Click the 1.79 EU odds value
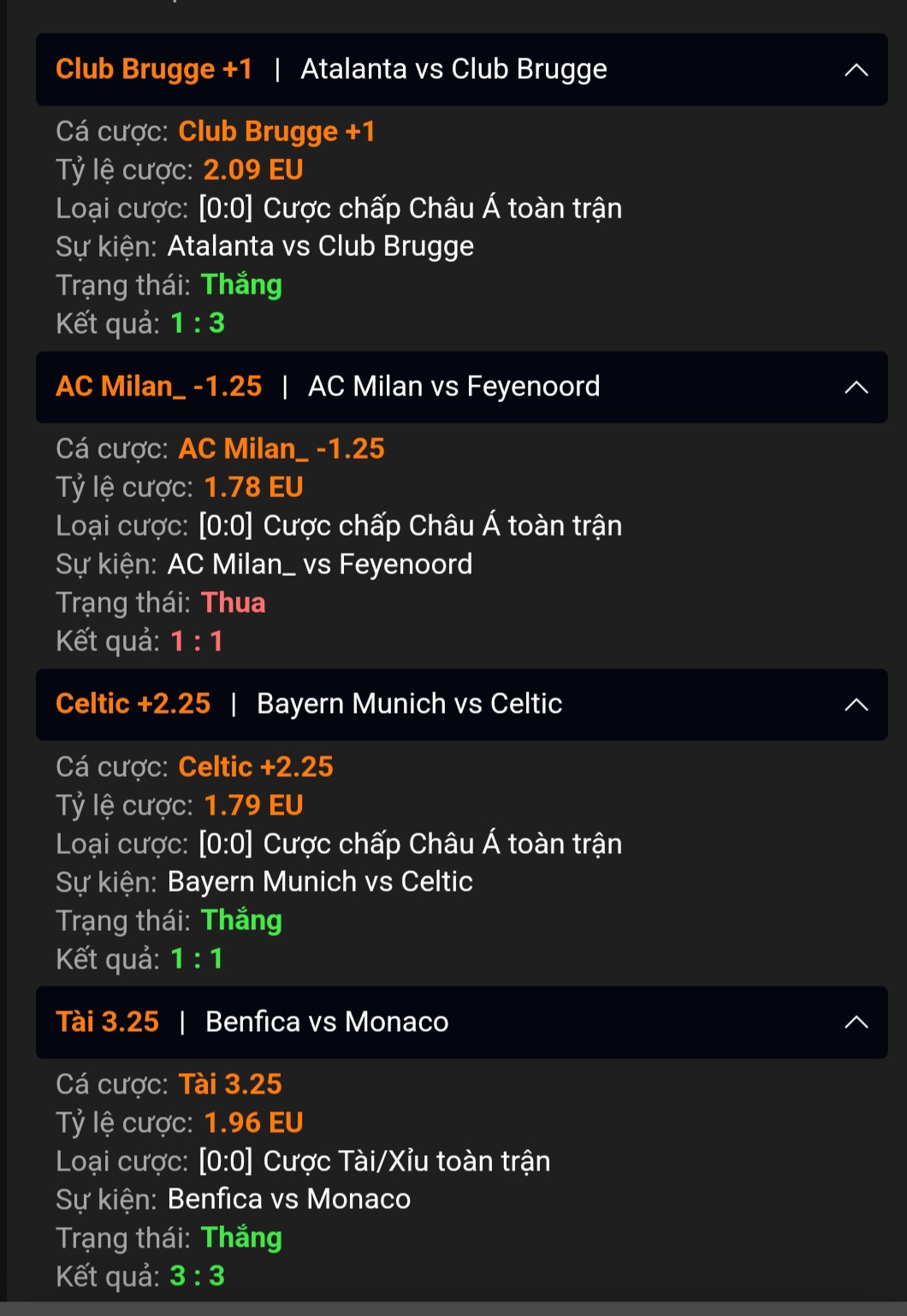Image resolution: width=907 pixels, height=1316 pixels. (x=253, y=805)
